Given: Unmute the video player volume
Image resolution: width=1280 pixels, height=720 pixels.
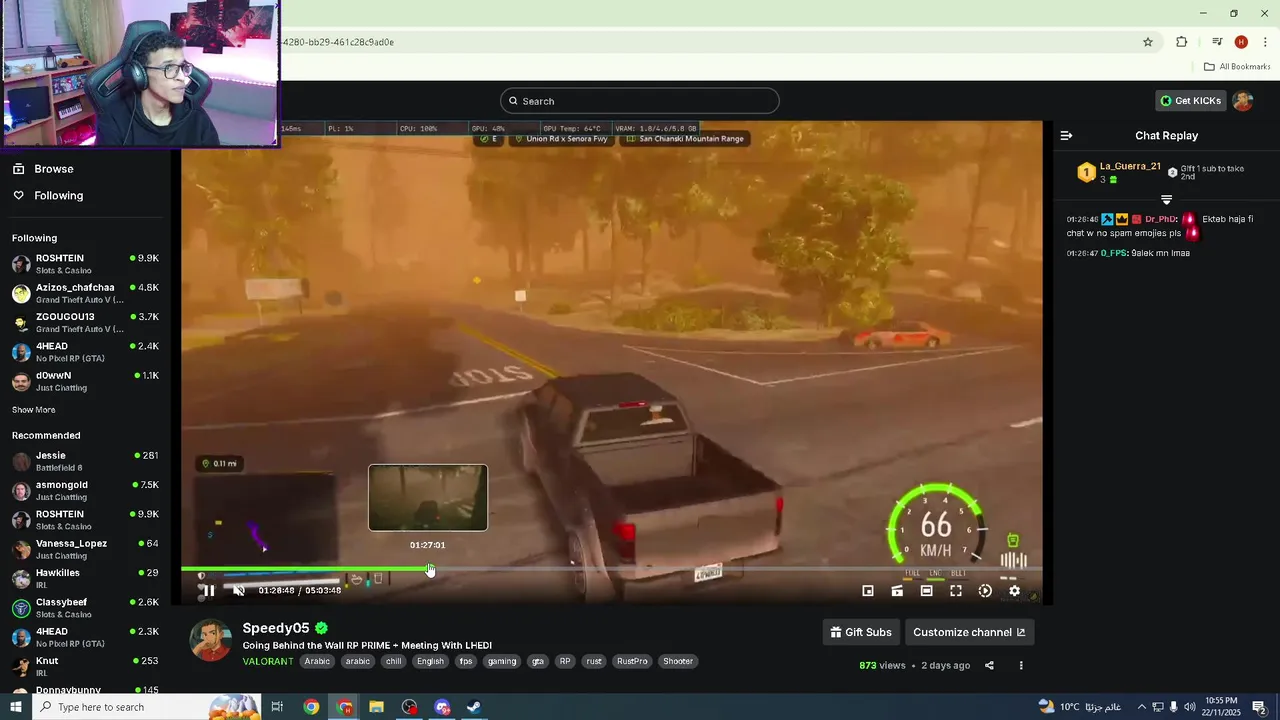Looking at the screenshot, I should 239,591.
